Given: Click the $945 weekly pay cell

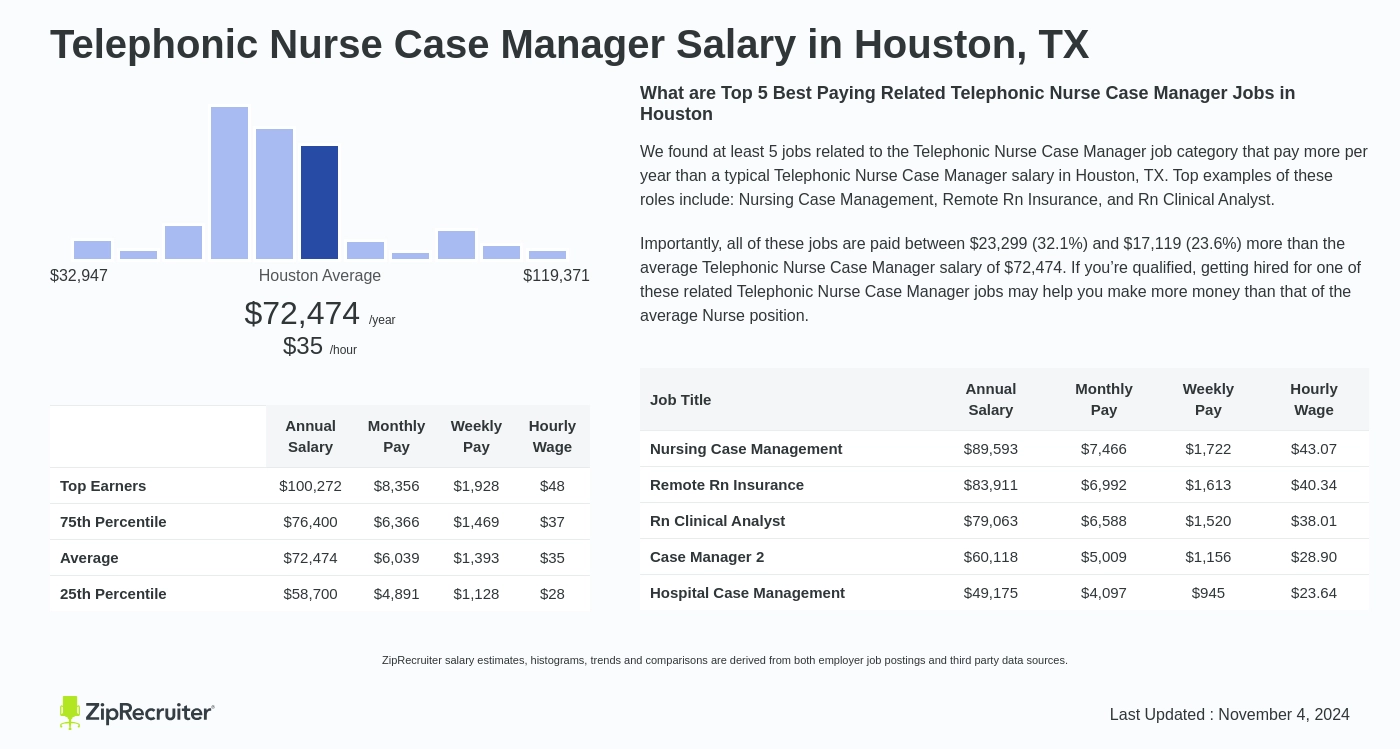Looking at the screenshot, I should click(1208, 592).
